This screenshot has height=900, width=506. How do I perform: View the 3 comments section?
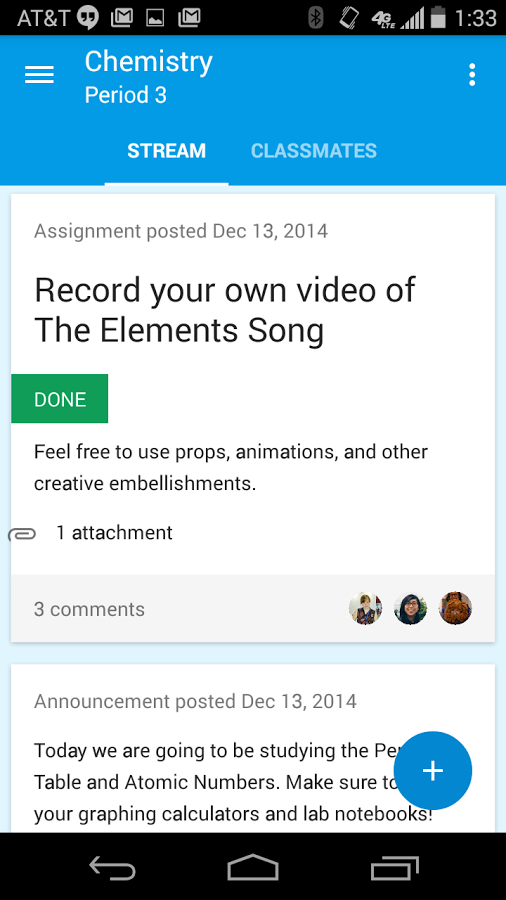(89, 609)
